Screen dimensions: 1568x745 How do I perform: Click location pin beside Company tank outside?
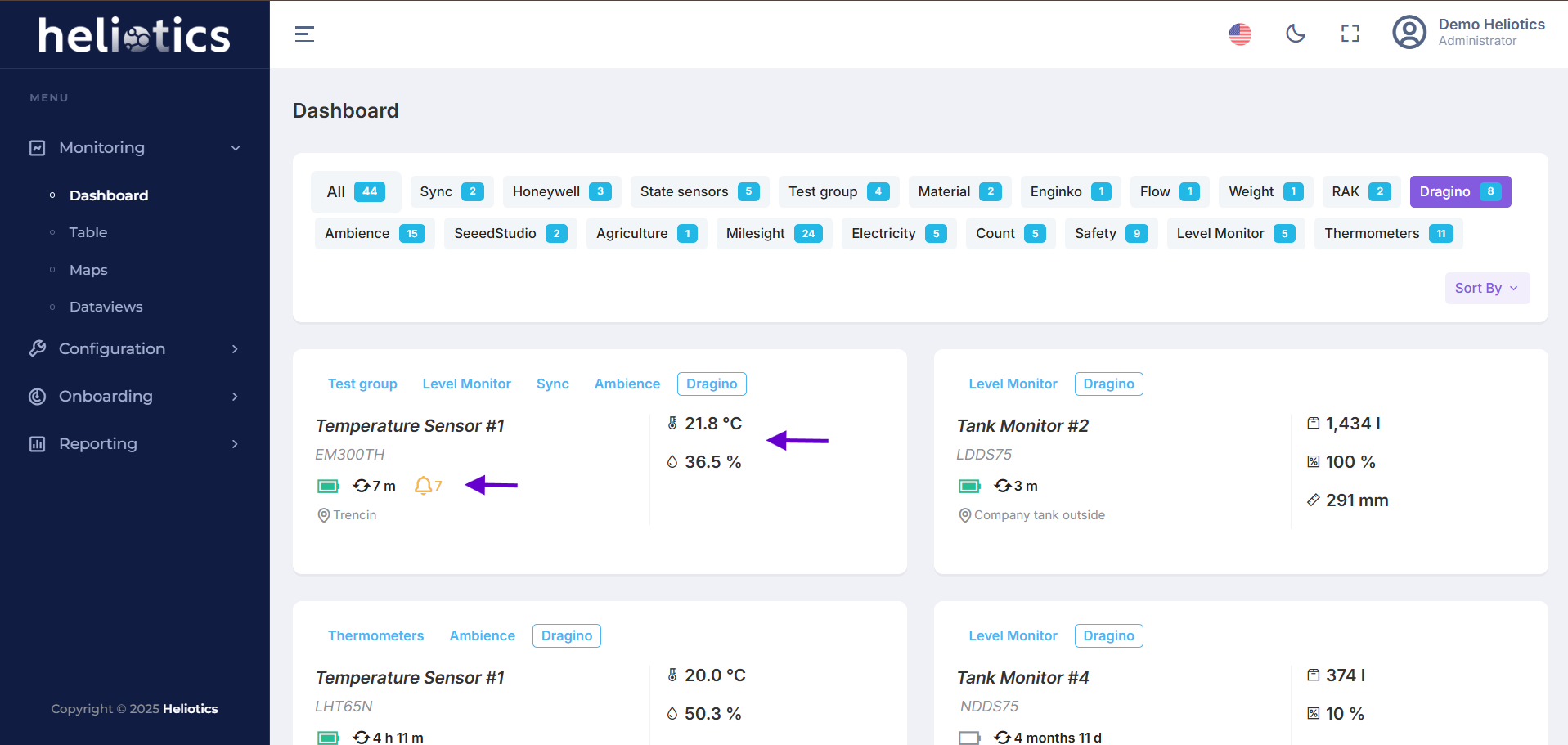(x=965, y=515)
